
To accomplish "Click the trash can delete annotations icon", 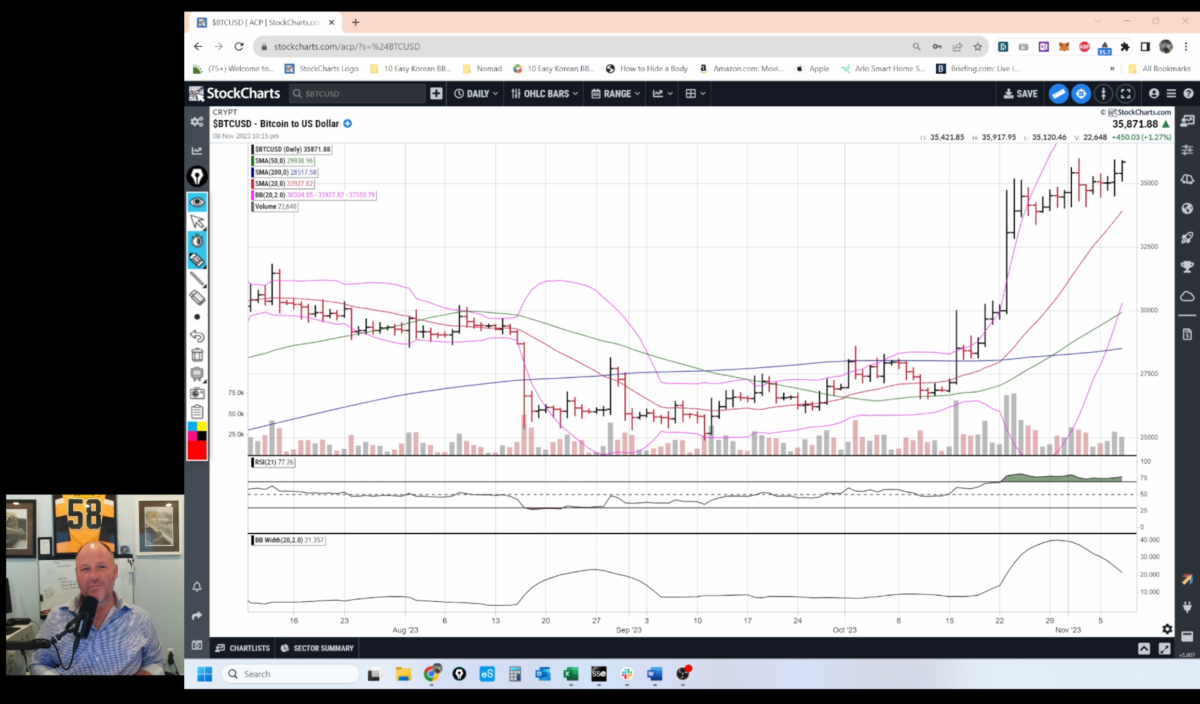I will coord(197,355).
